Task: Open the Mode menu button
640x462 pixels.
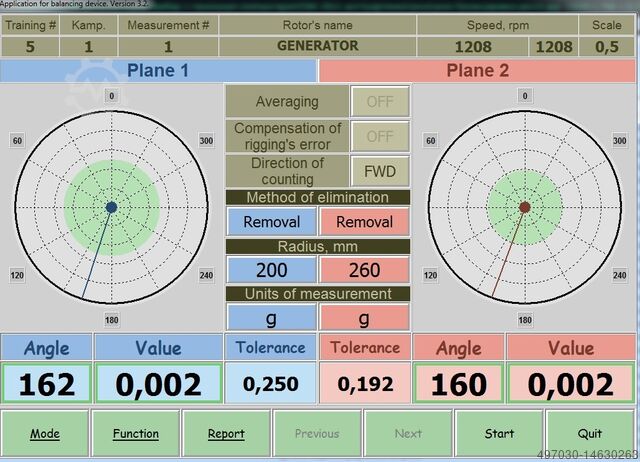Action: coord(45,433)
